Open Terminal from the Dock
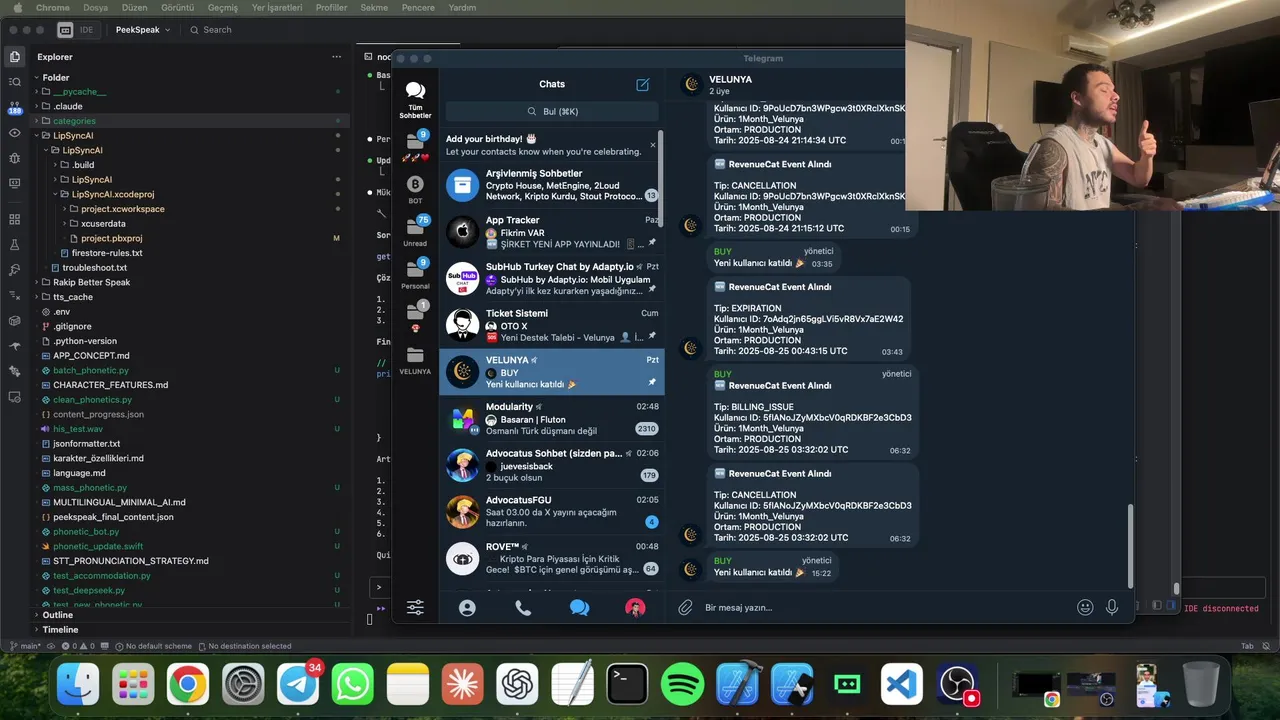1280x720 pixels. tap(627, 685)
